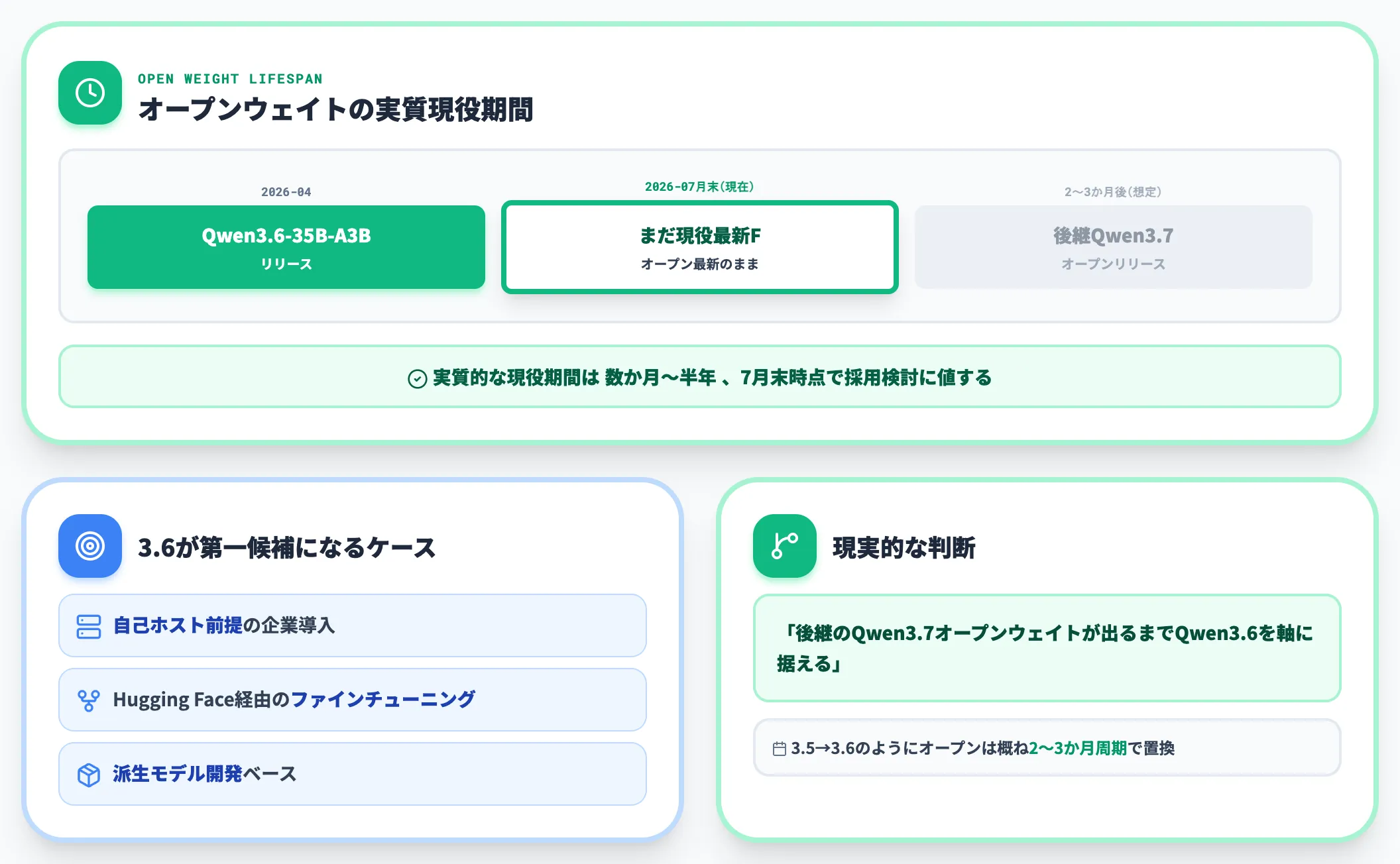Image resolution: width=1400 pixels, height=864 pixels.
Task: Click the server icon beside 自己ホスト前提
Action: coord(89,626)
